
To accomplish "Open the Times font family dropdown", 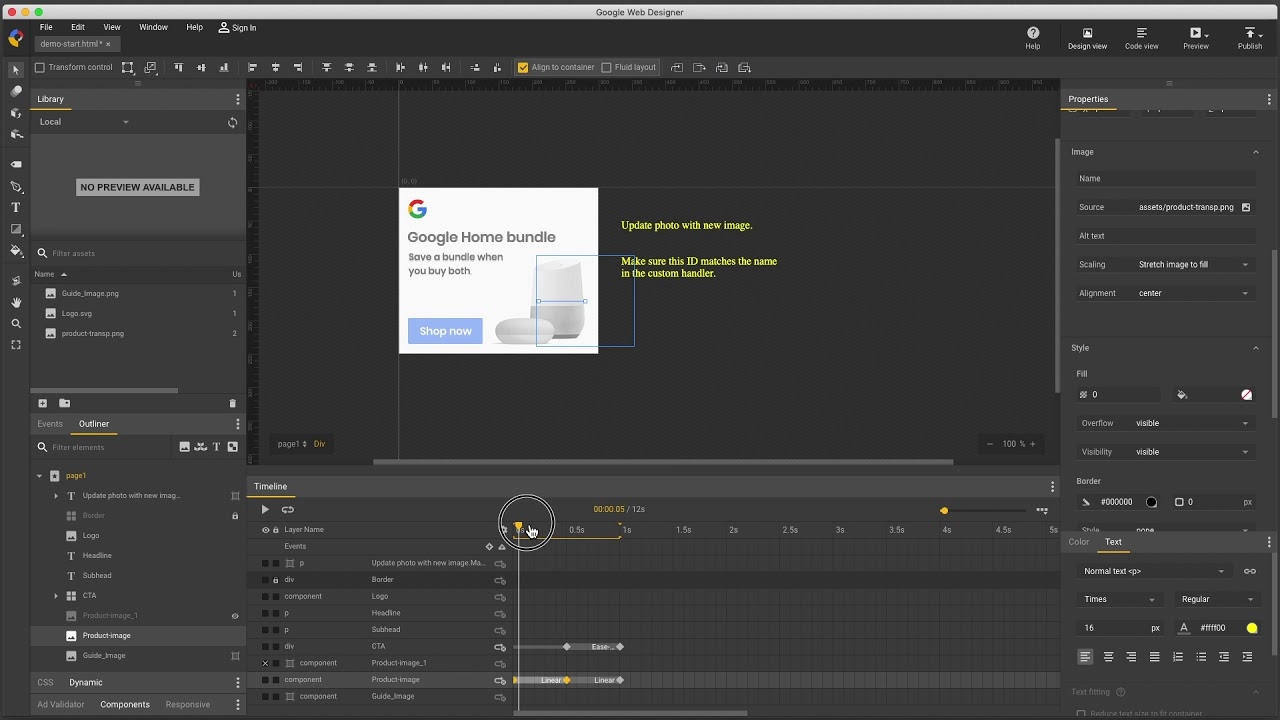I will pos(1119,599).
